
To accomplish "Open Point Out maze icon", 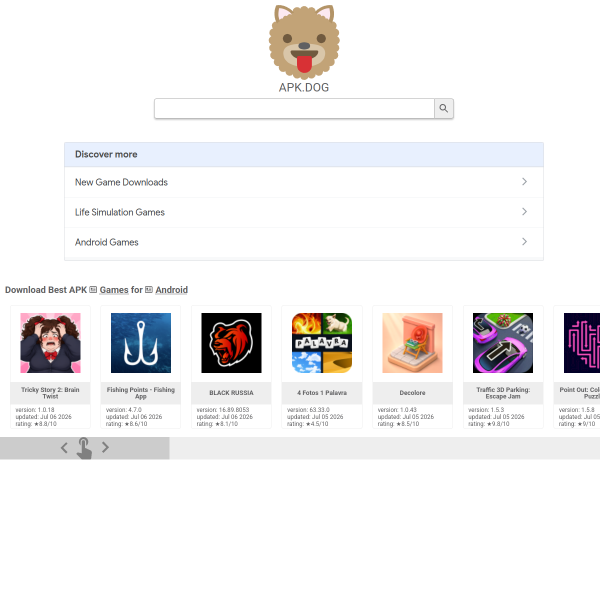I will 582,343.
